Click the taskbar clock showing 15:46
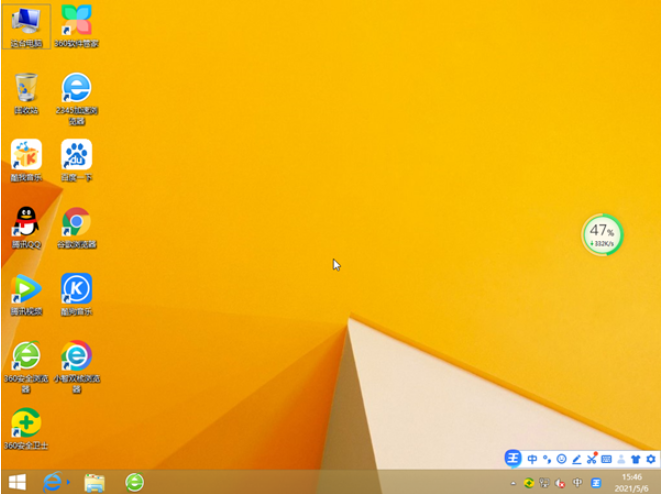661x494 pixels. [x=632, y=482]
